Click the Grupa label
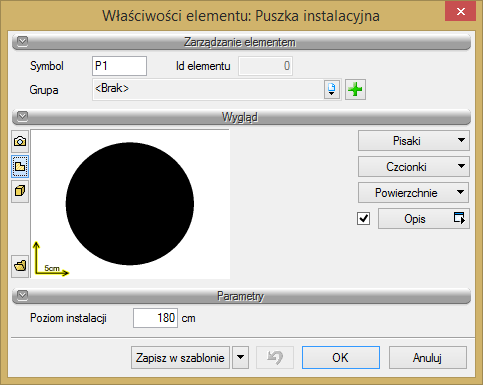The width and height of the screenshot is (483, 385). (x=44, y=90)
